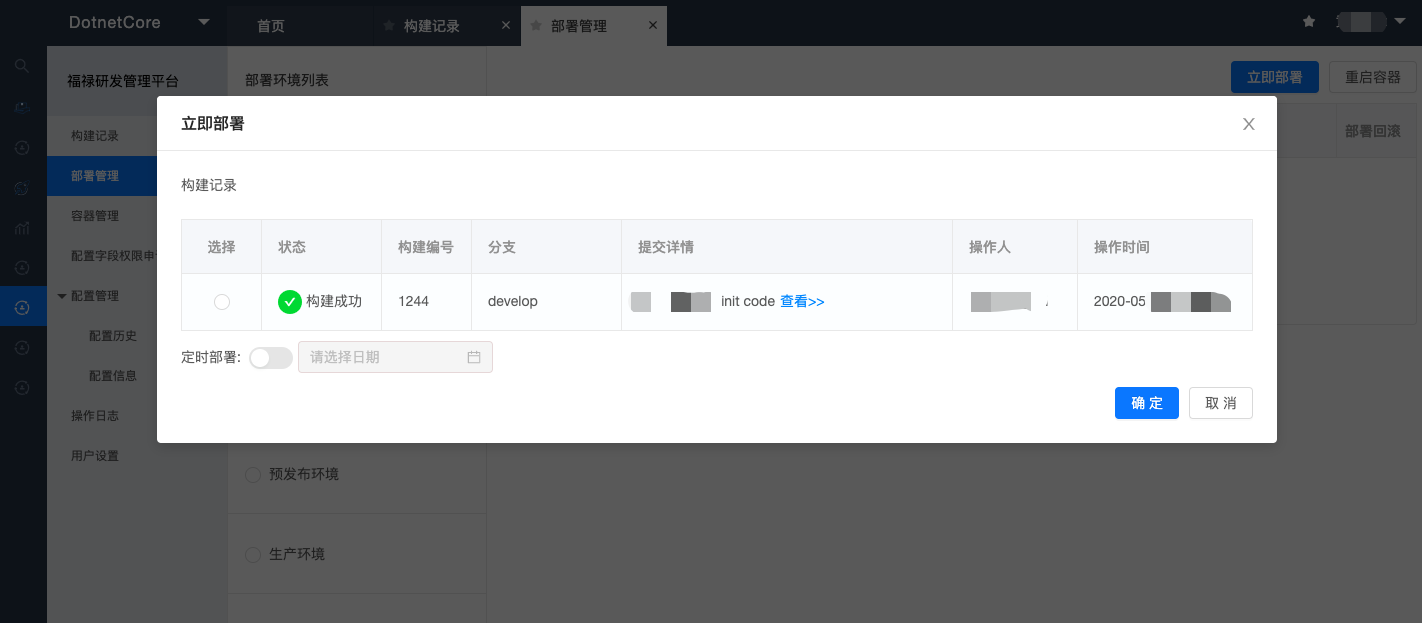Open 构建记录 in side menu

click(95, 136)
